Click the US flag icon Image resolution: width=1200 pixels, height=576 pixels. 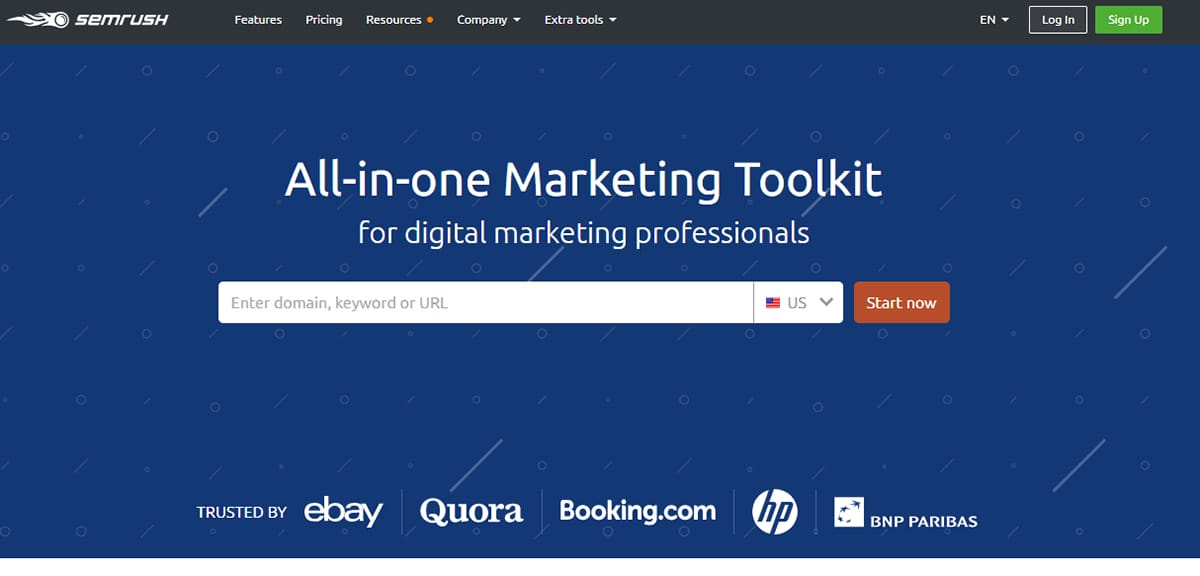773,303
